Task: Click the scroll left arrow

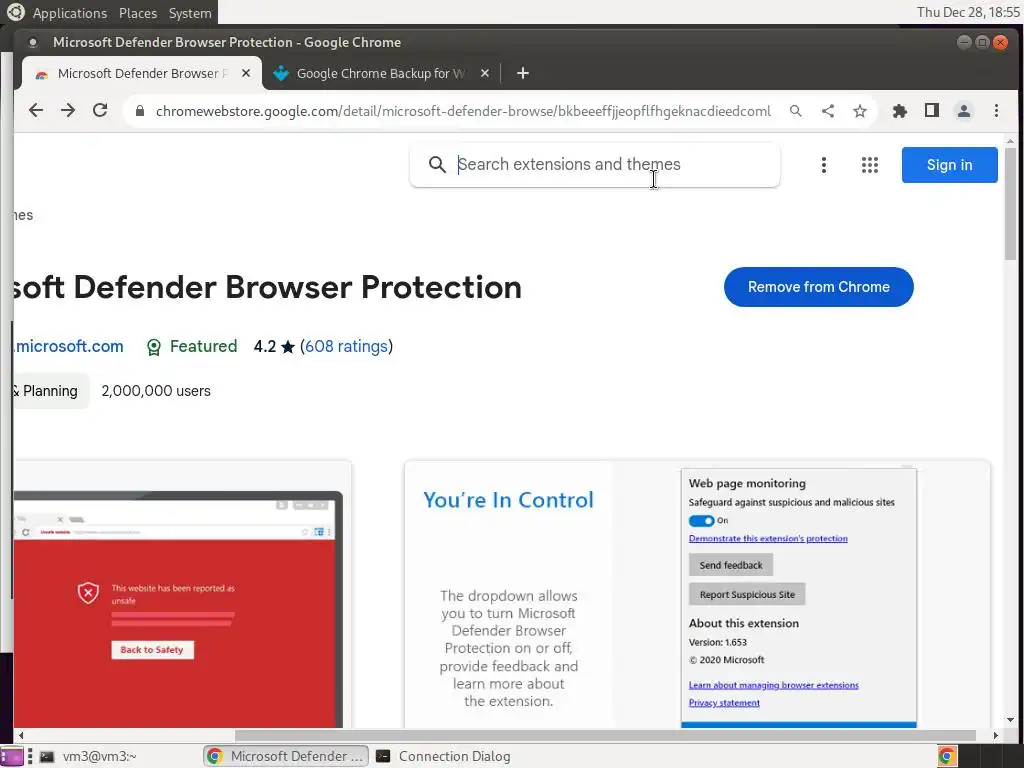Action: tap(21, 735)
